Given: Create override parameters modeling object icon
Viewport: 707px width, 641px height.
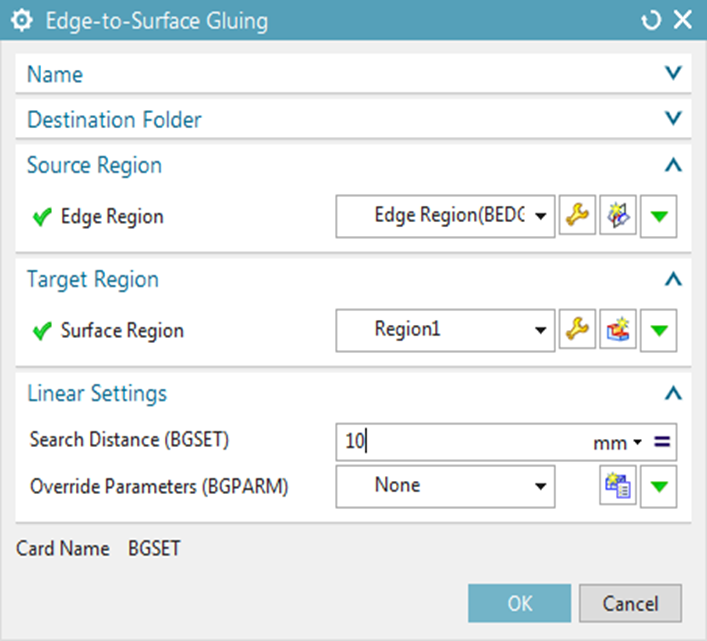Looking at the screenshot, I should click(x=618, y=486).
